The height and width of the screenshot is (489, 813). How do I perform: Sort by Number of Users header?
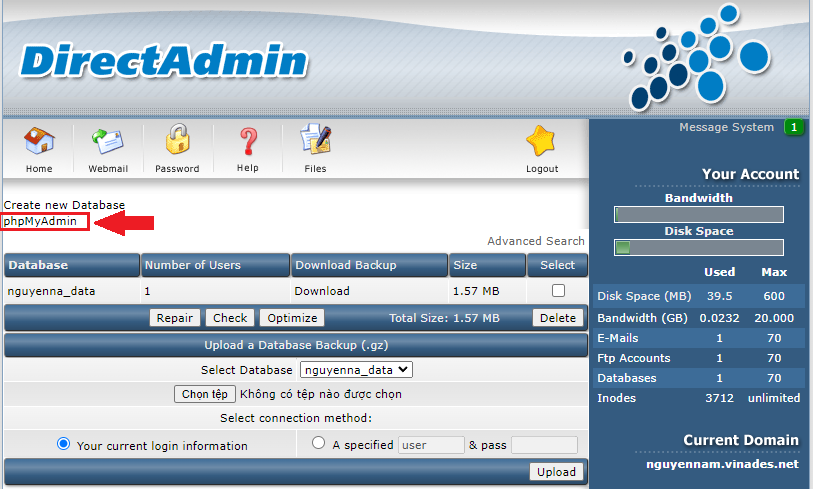click(x=215, y=265)
